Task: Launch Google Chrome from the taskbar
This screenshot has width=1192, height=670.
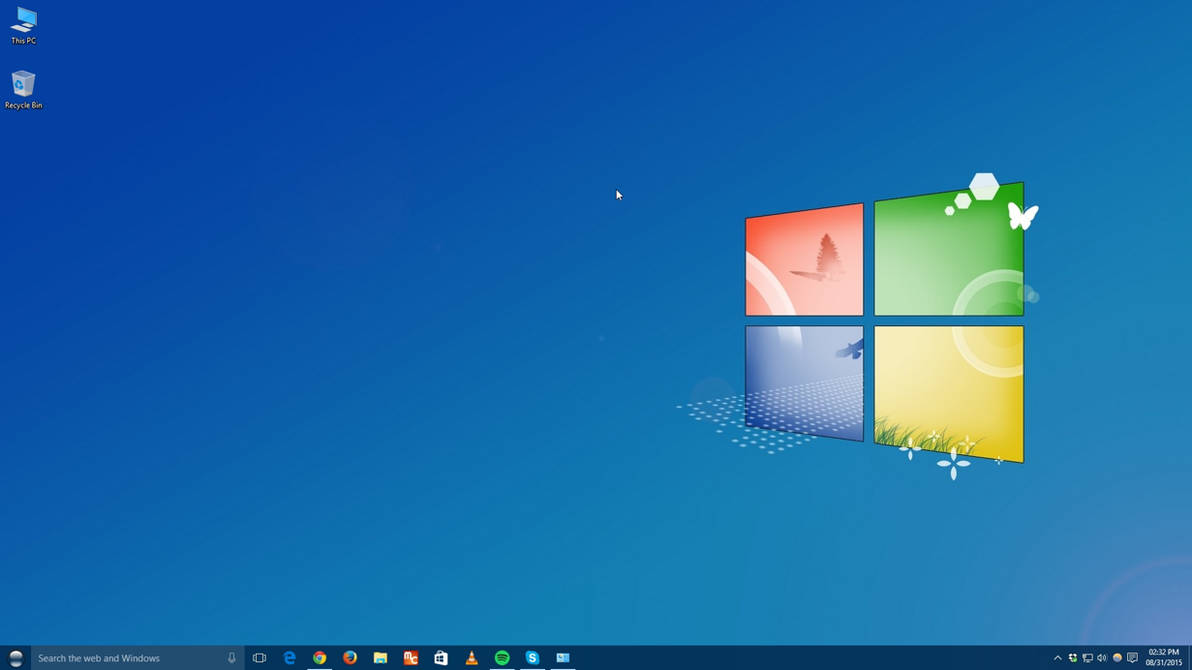Action: coord(319,658)
